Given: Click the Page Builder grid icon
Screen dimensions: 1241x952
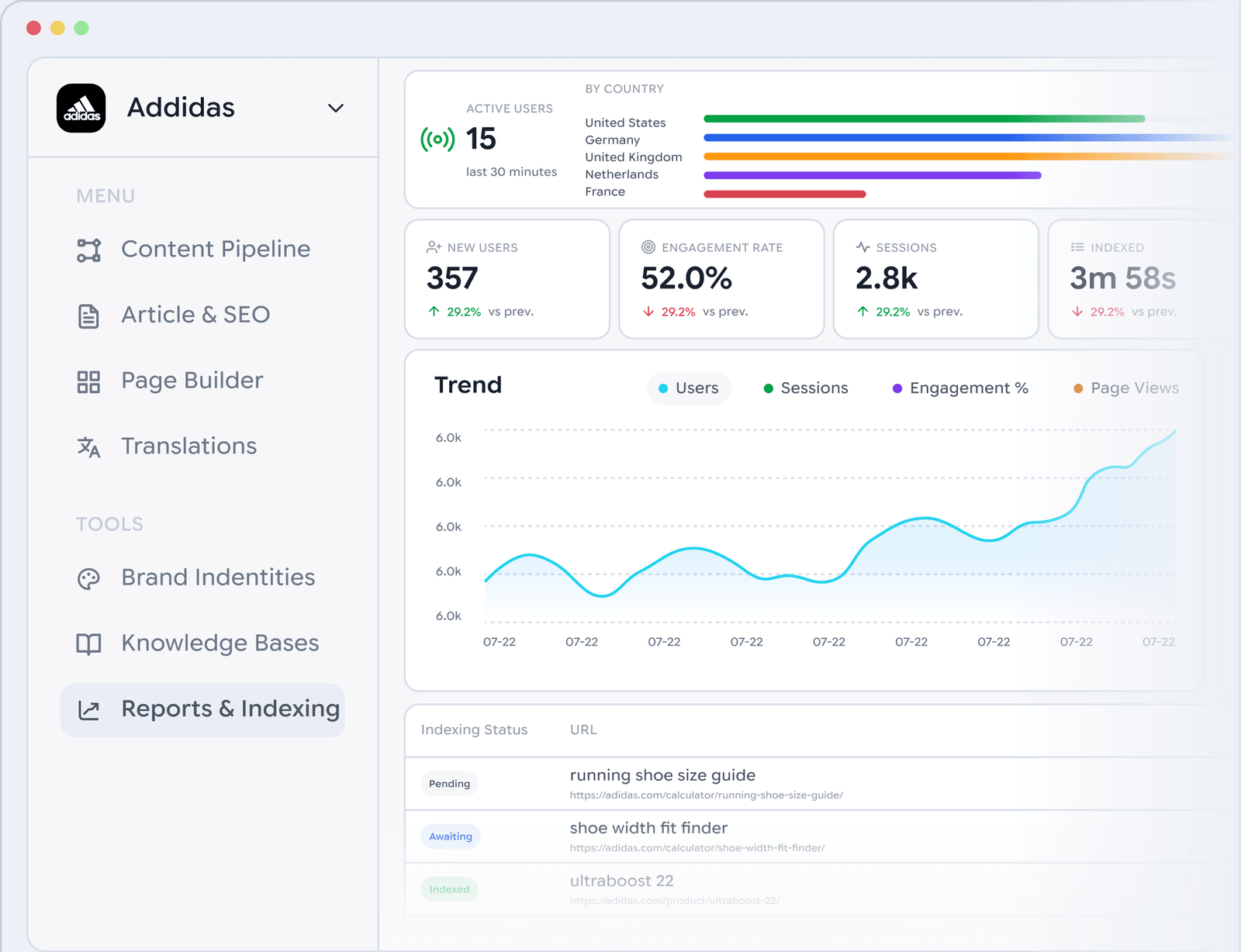Looking at the screenshot, I should click(x=89, y=381).
